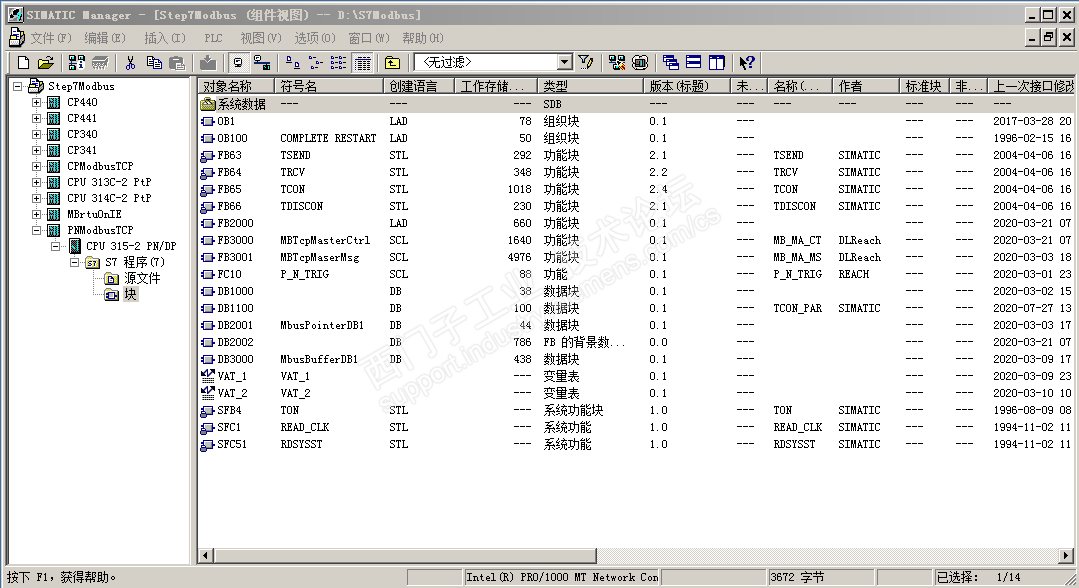Screen dimensions: 1079x588
Task: Click the horizontal scrollbar thumb
Action: (405, 556)
